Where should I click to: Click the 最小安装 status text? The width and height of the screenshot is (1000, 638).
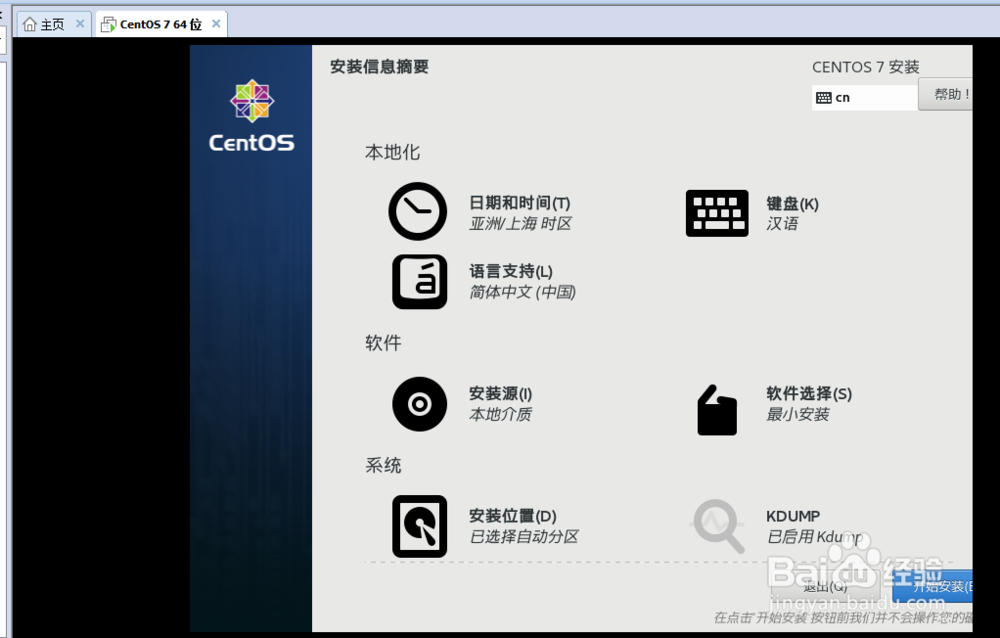point(798,414)
